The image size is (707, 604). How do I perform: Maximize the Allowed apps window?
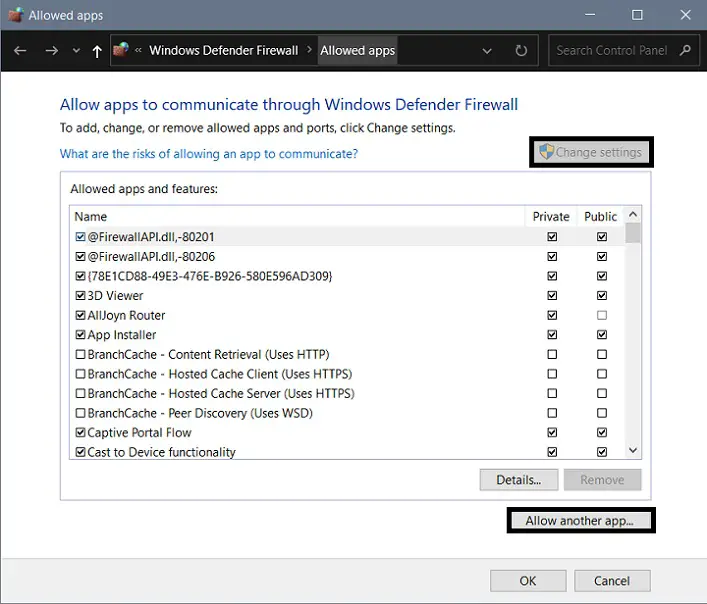(637, 15)
